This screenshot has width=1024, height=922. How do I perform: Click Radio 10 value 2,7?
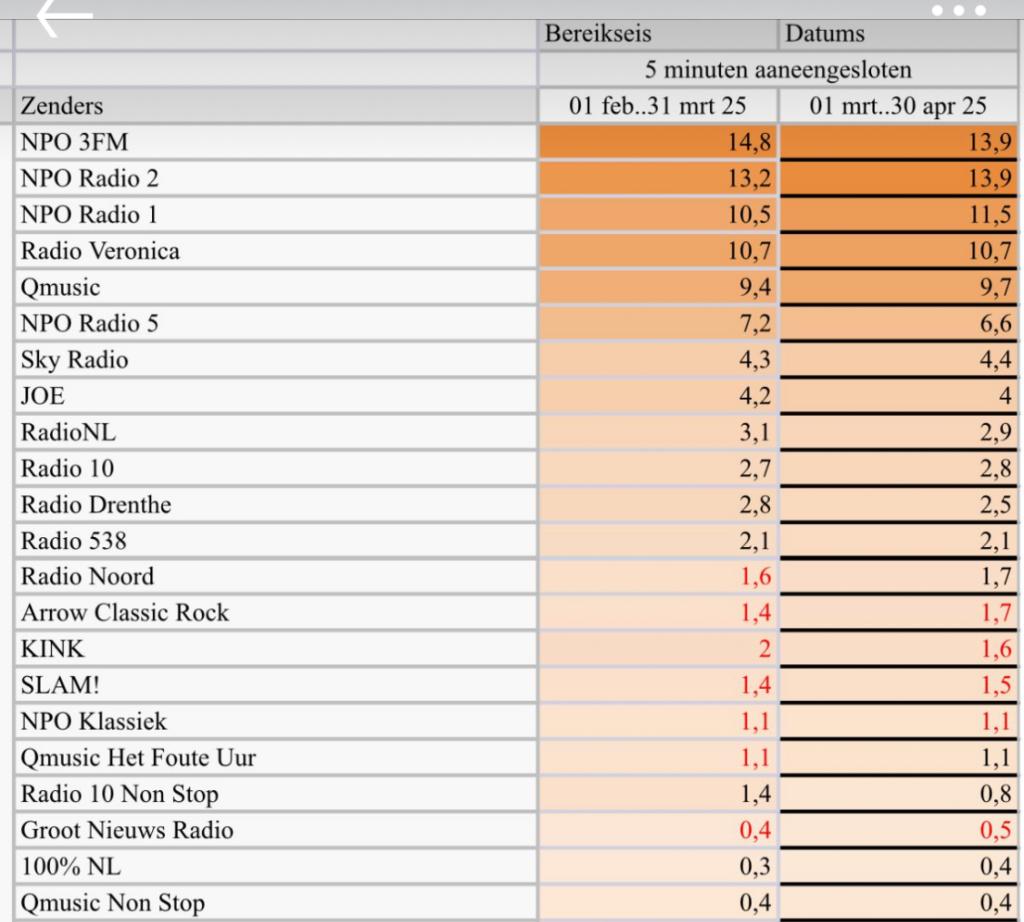pyautogui.click(x=658, y=468)
